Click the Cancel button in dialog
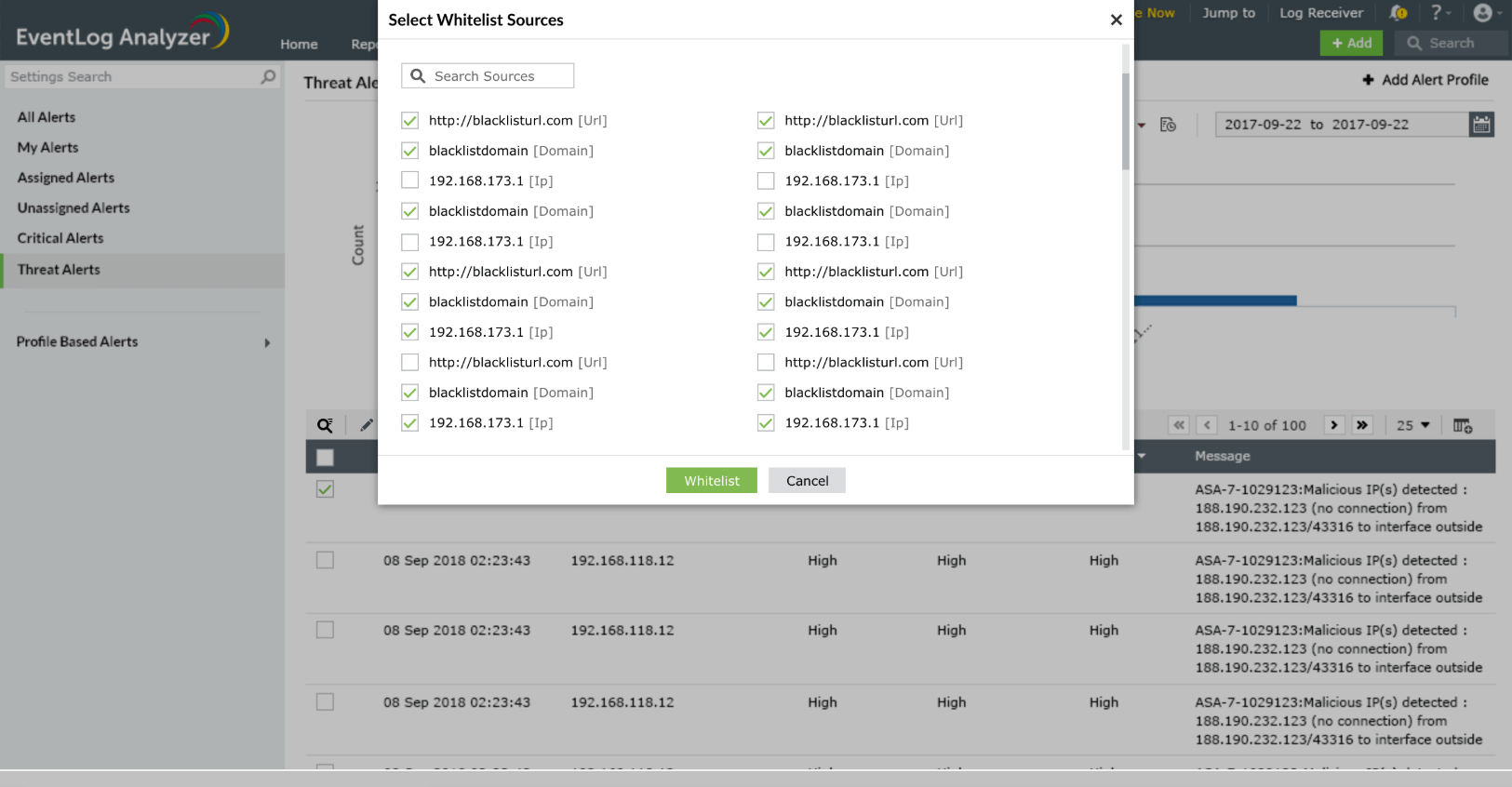 coord(807,480)
